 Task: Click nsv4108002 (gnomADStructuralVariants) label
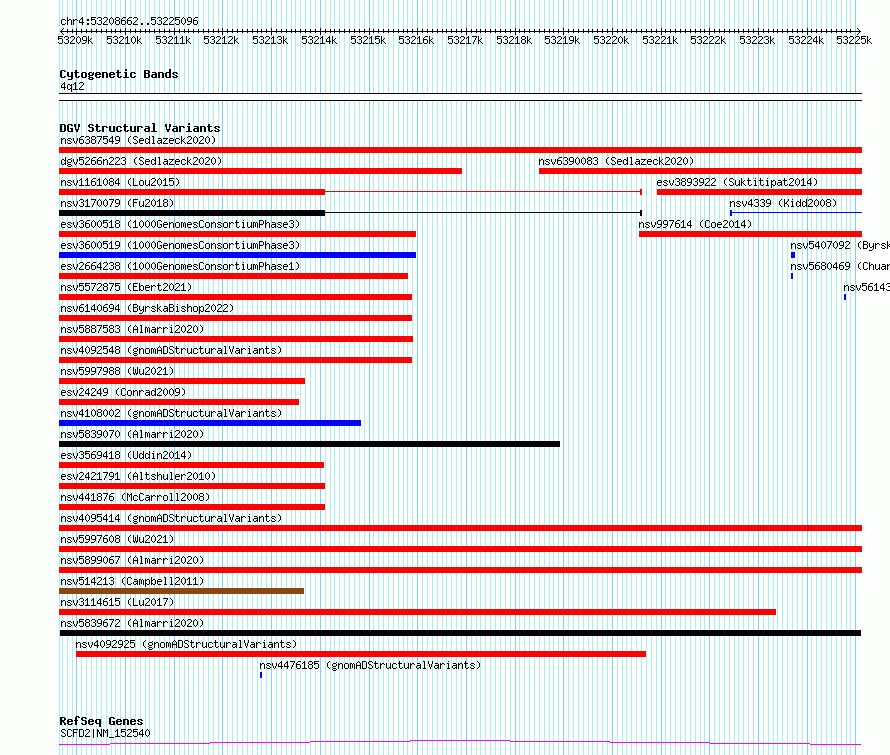coord(171,413)
